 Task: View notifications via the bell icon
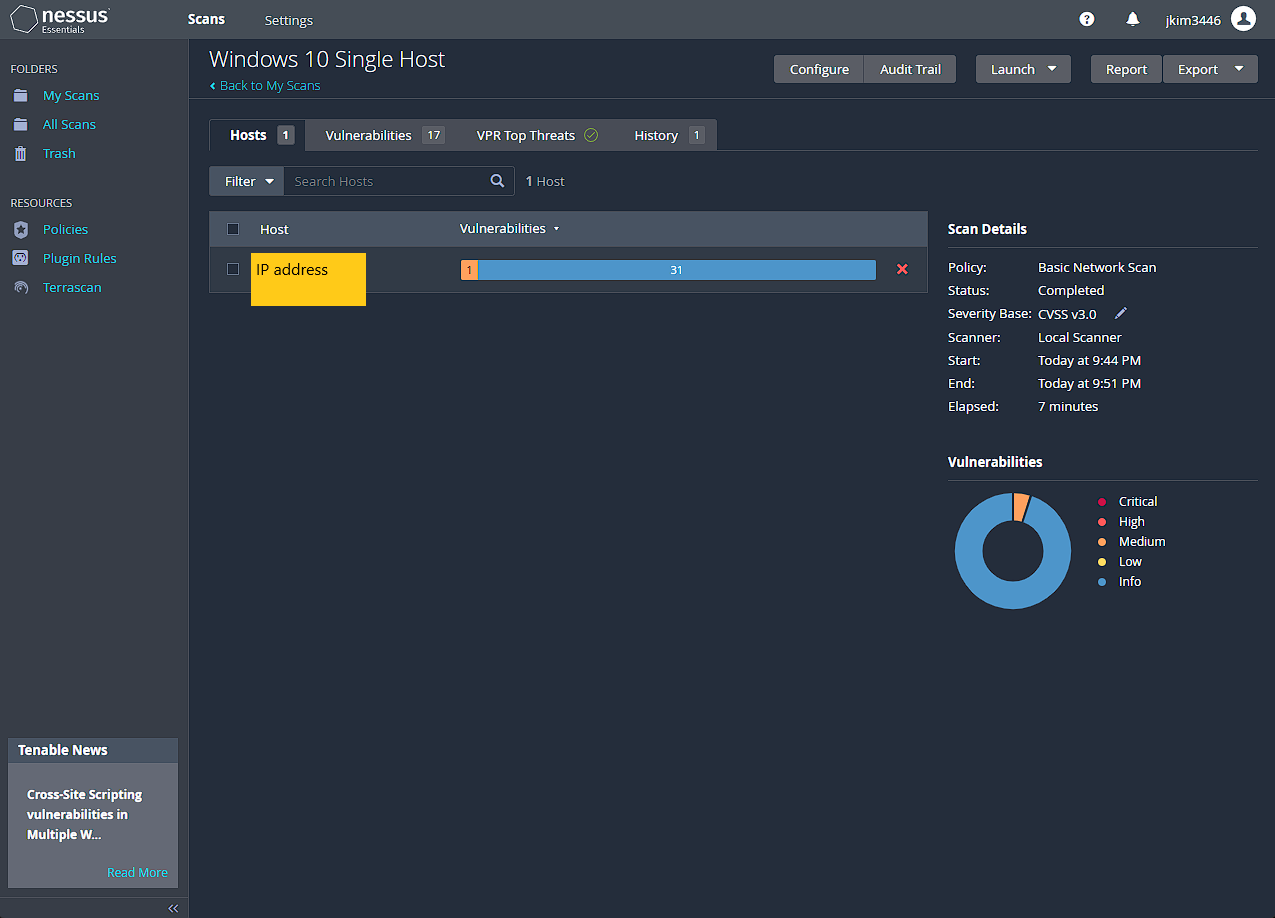(x=1133, y=19)
